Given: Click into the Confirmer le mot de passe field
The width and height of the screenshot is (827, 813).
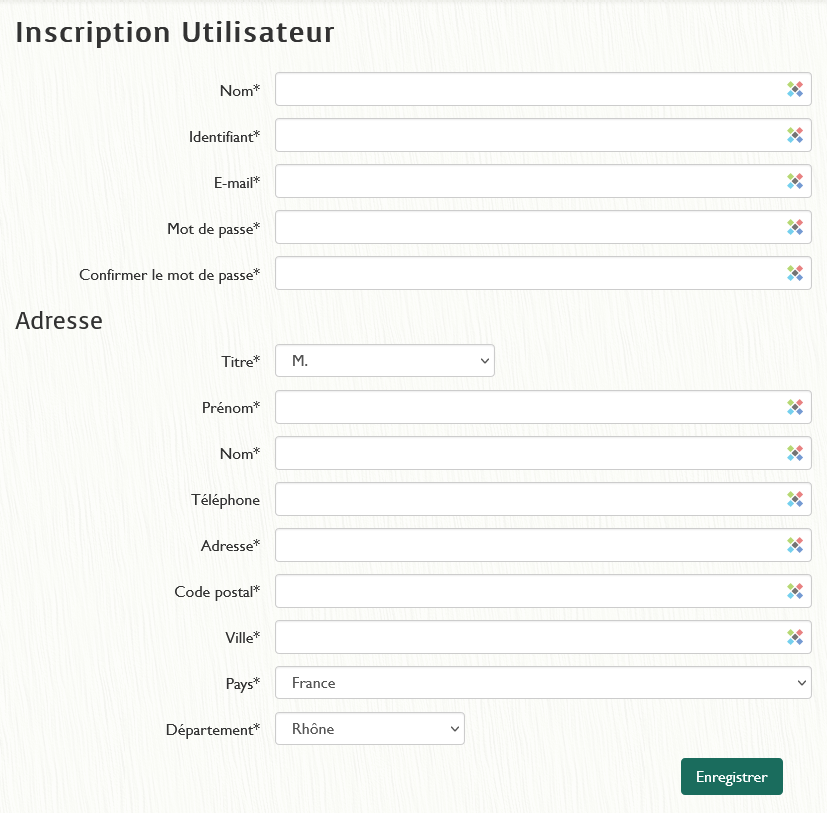Looking at the screenshot, I should (530, 273).
